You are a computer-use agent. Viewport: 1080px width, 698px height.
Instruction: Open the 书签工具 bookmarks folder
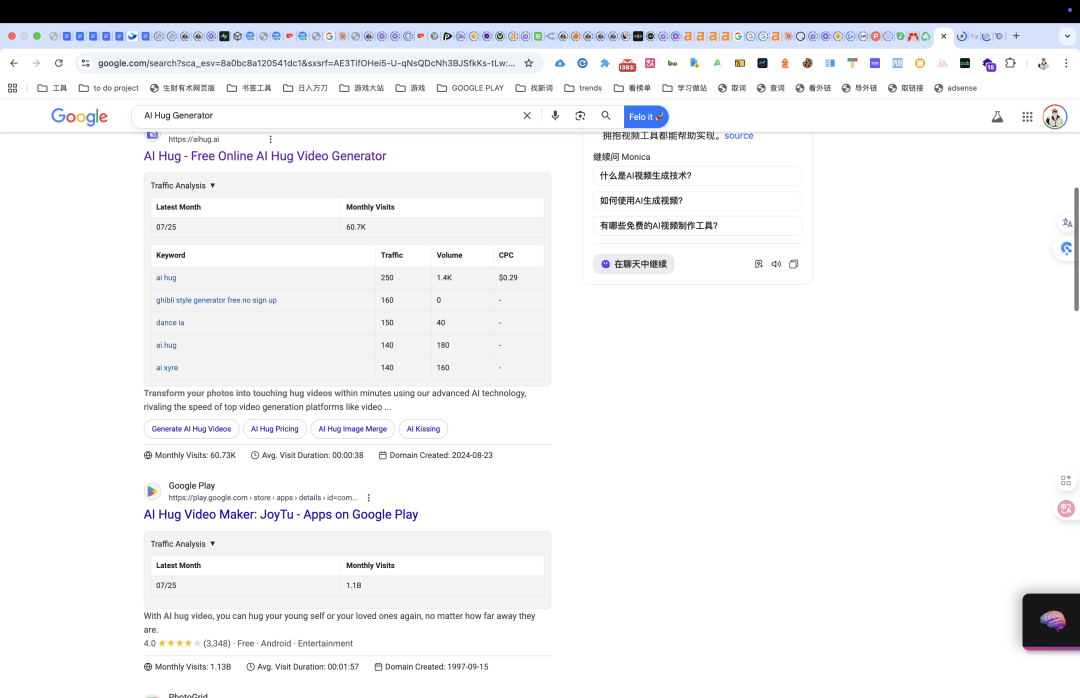click(x=249, y=88)
